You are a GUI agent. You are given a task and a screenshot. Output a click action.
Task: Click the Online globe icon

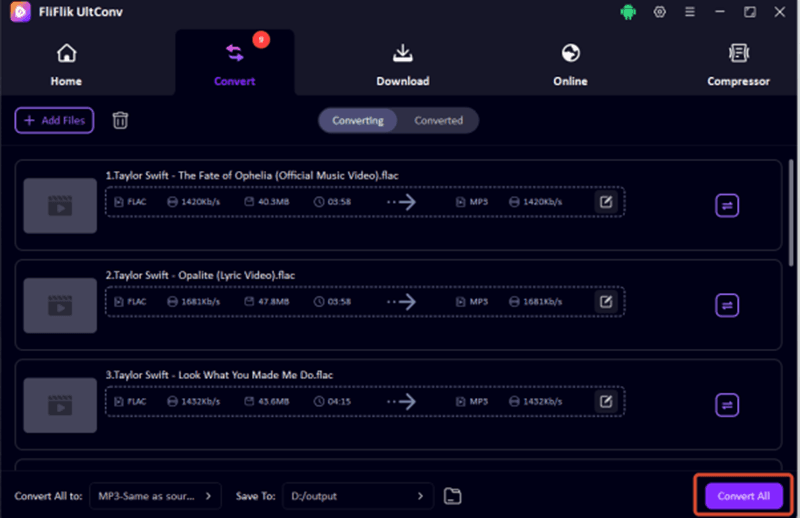pos(570,53)
